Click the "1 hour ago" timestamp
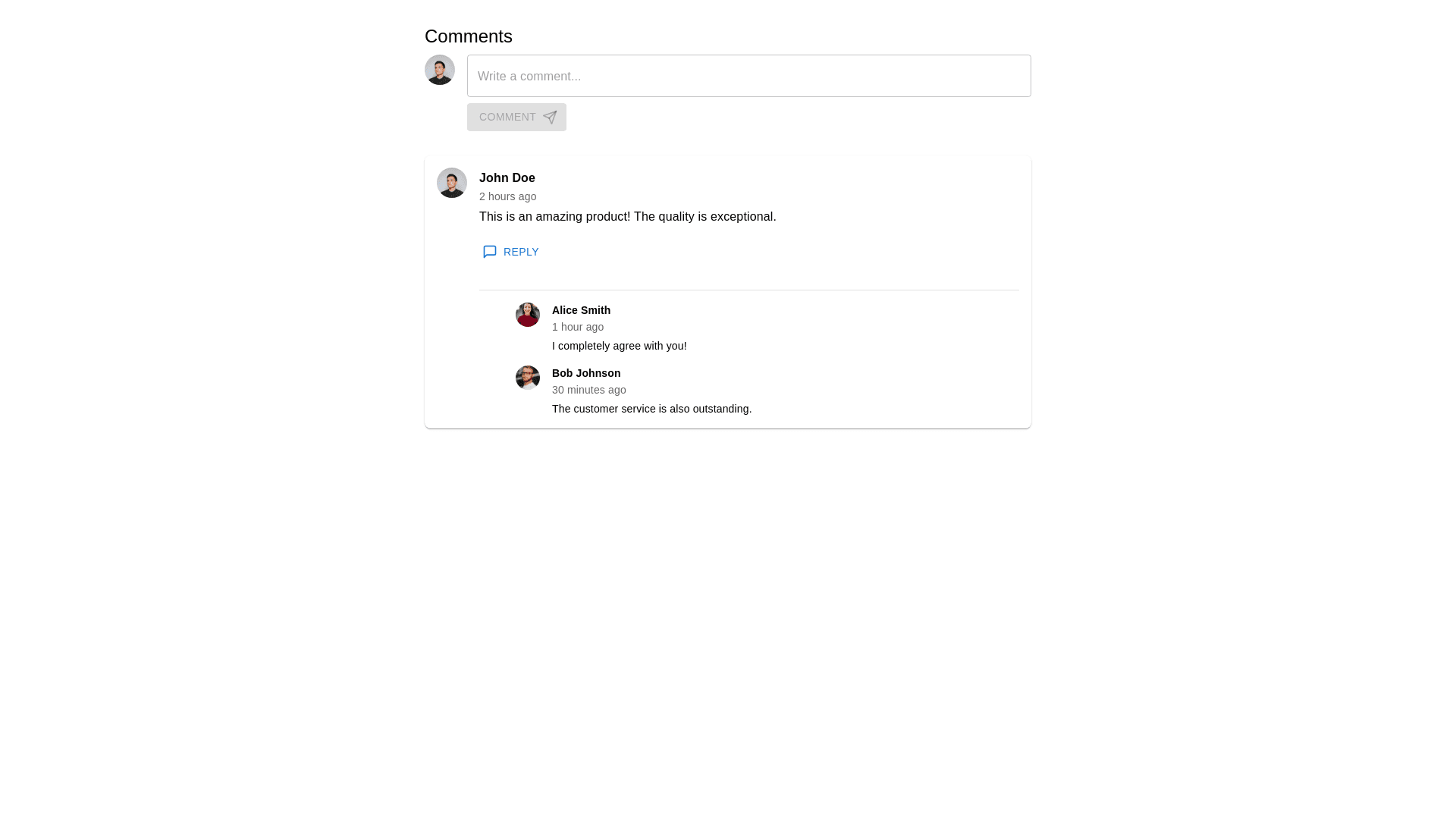 tap(578, 327)
